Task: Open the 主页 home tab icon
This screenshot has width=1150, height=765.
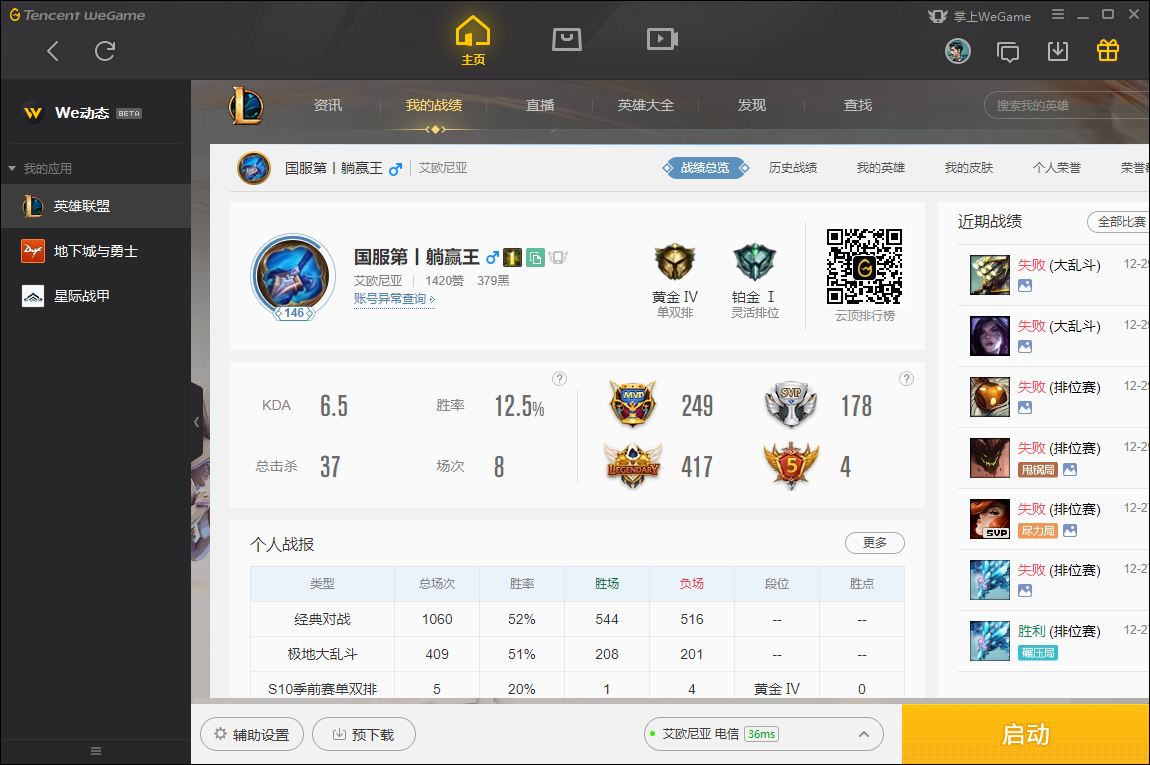Action: (x=473, y=40)
